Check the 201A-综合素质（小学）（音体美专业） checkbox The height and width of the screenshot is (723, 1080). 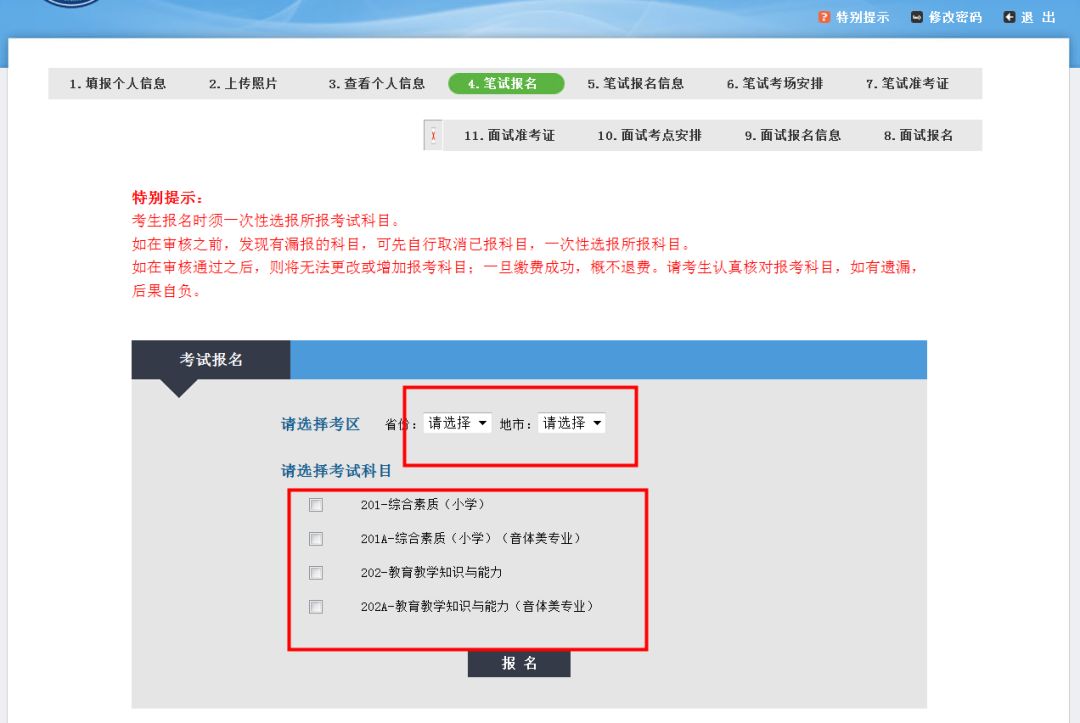[x=317, y=539]
